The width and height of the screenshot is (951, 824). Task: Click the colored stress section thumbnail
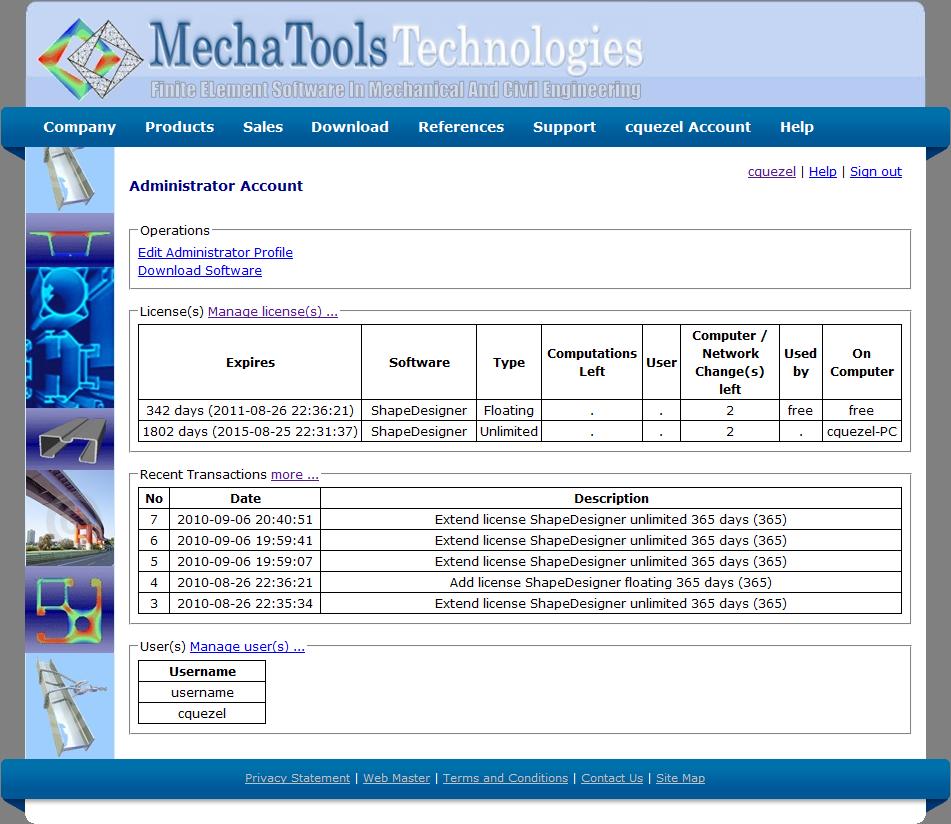coord(70,609)
